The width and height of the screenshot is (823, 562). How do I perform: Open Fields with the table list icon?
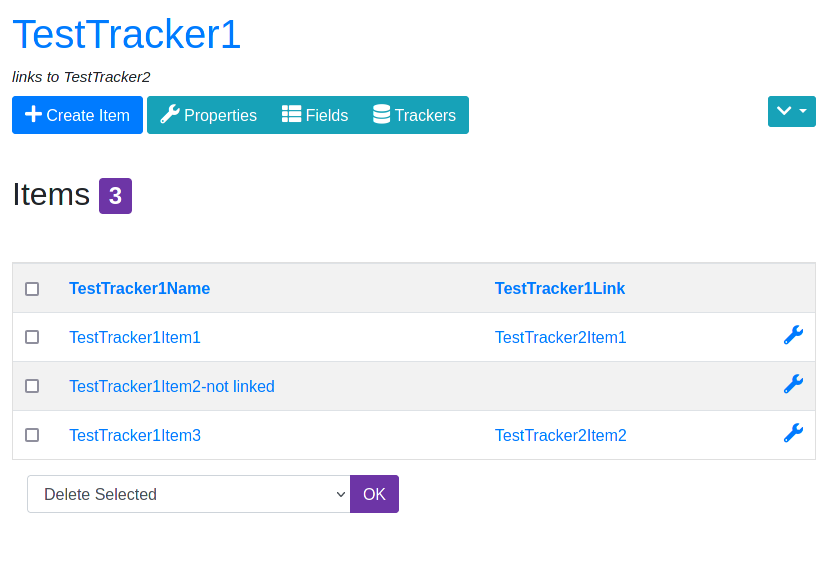(x=315, y=115)
